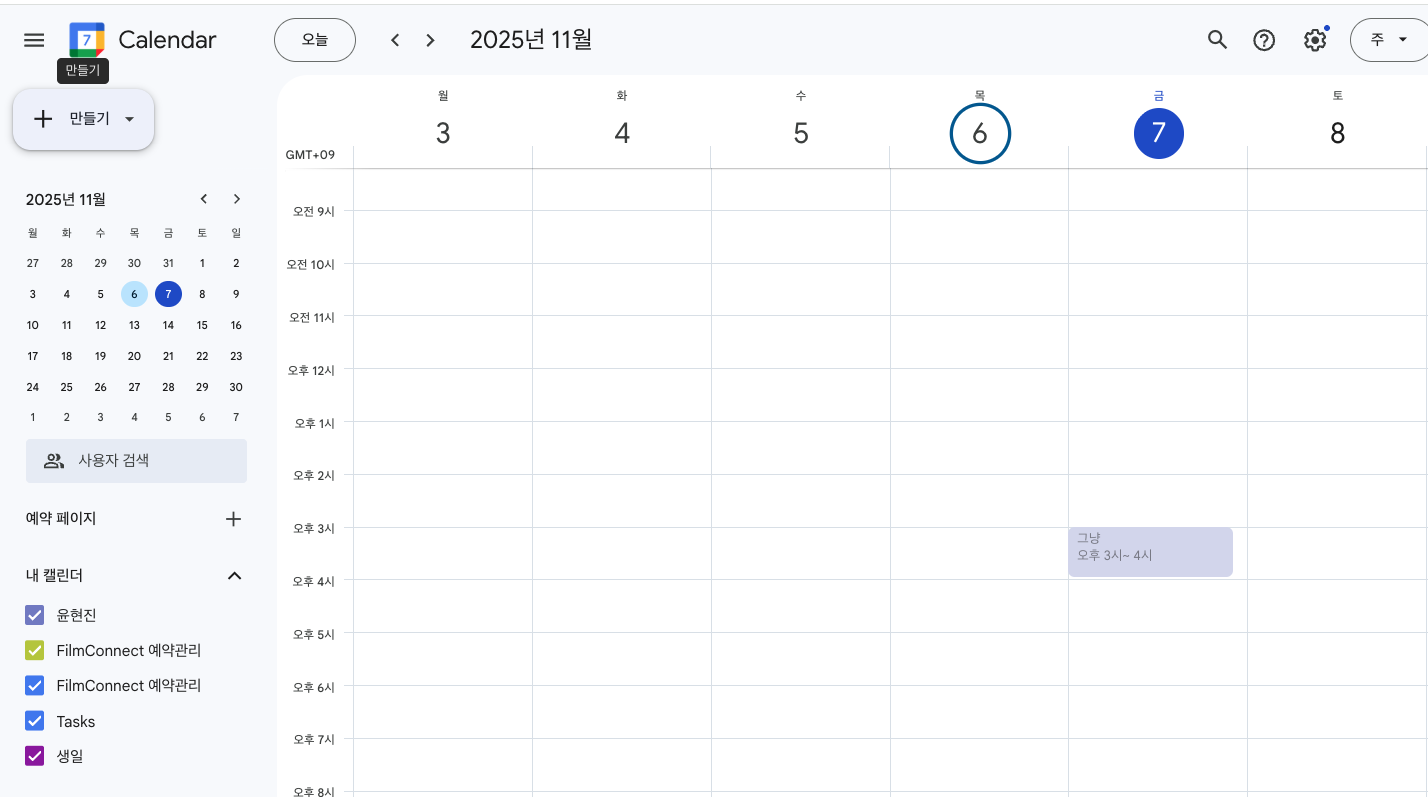1428x797 pixels.
Task: Click the 오늘 button
Action: click(315, 40)
